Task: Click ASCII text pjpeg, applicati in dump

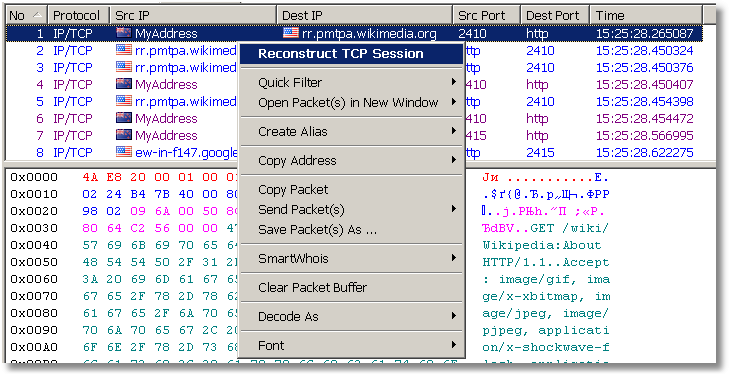Action: click(x=546, y=330)
